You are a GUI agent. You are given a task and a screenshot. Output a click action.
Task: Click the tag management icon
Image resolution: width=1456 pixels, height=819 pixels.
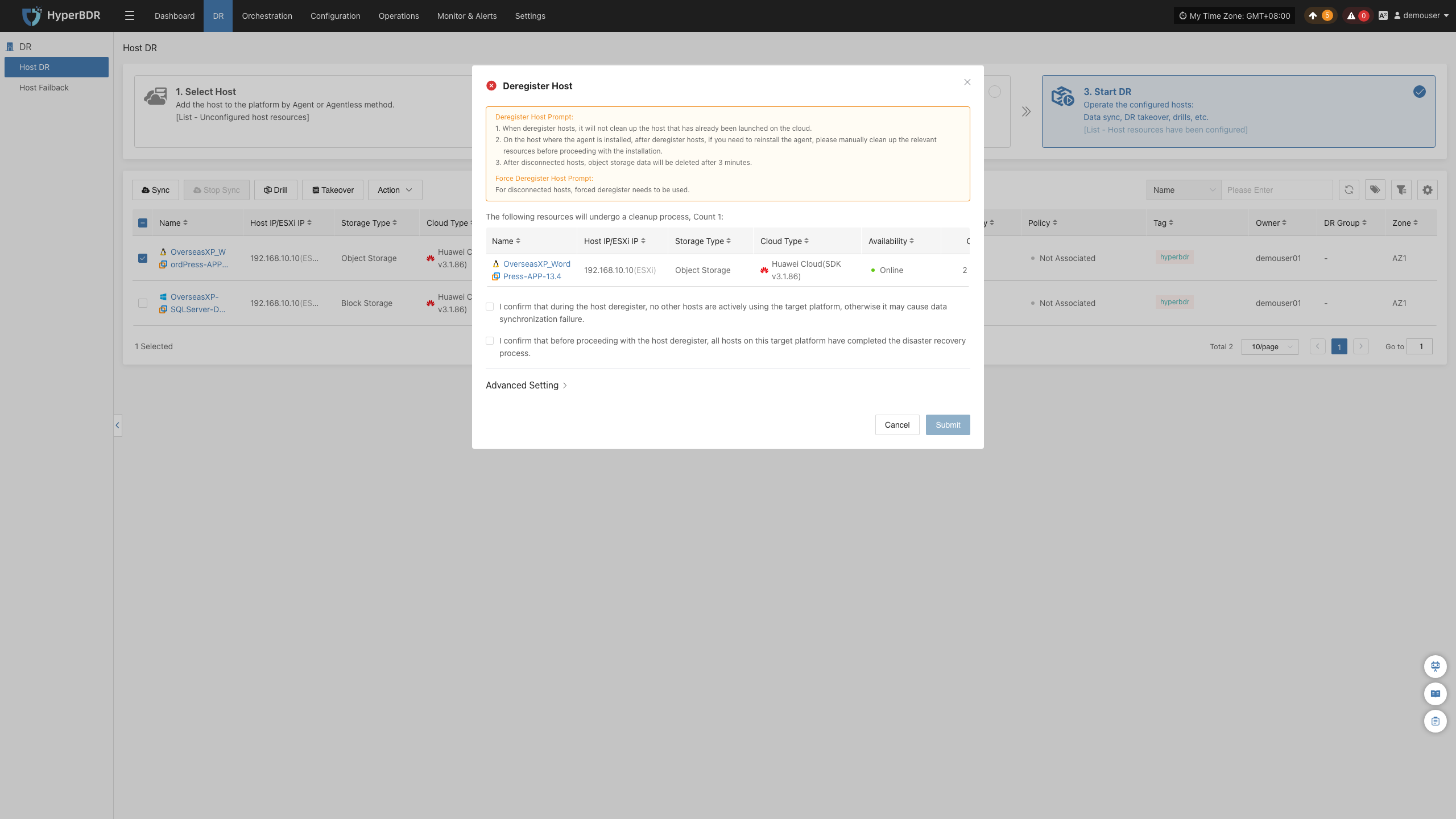tap(1375, 190)
